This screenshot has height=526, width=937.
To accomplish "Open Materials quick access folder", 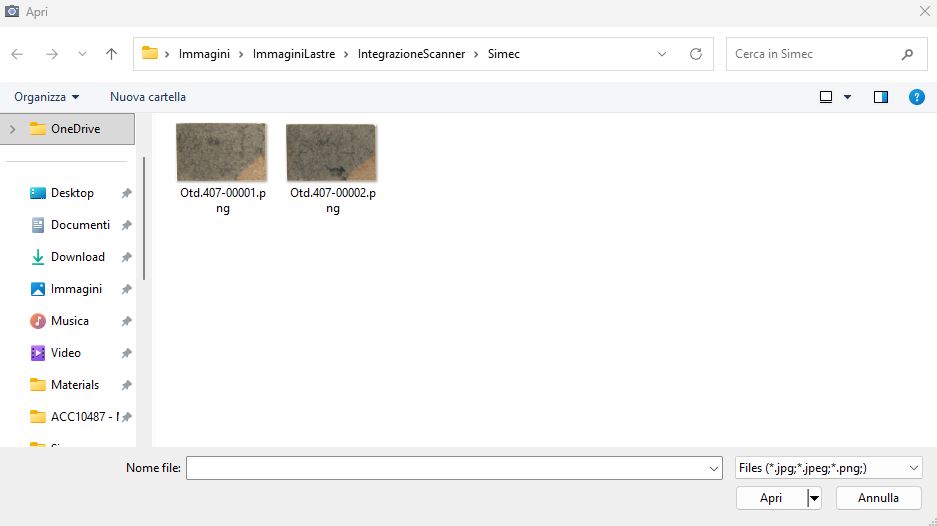I will pos(75,385).
